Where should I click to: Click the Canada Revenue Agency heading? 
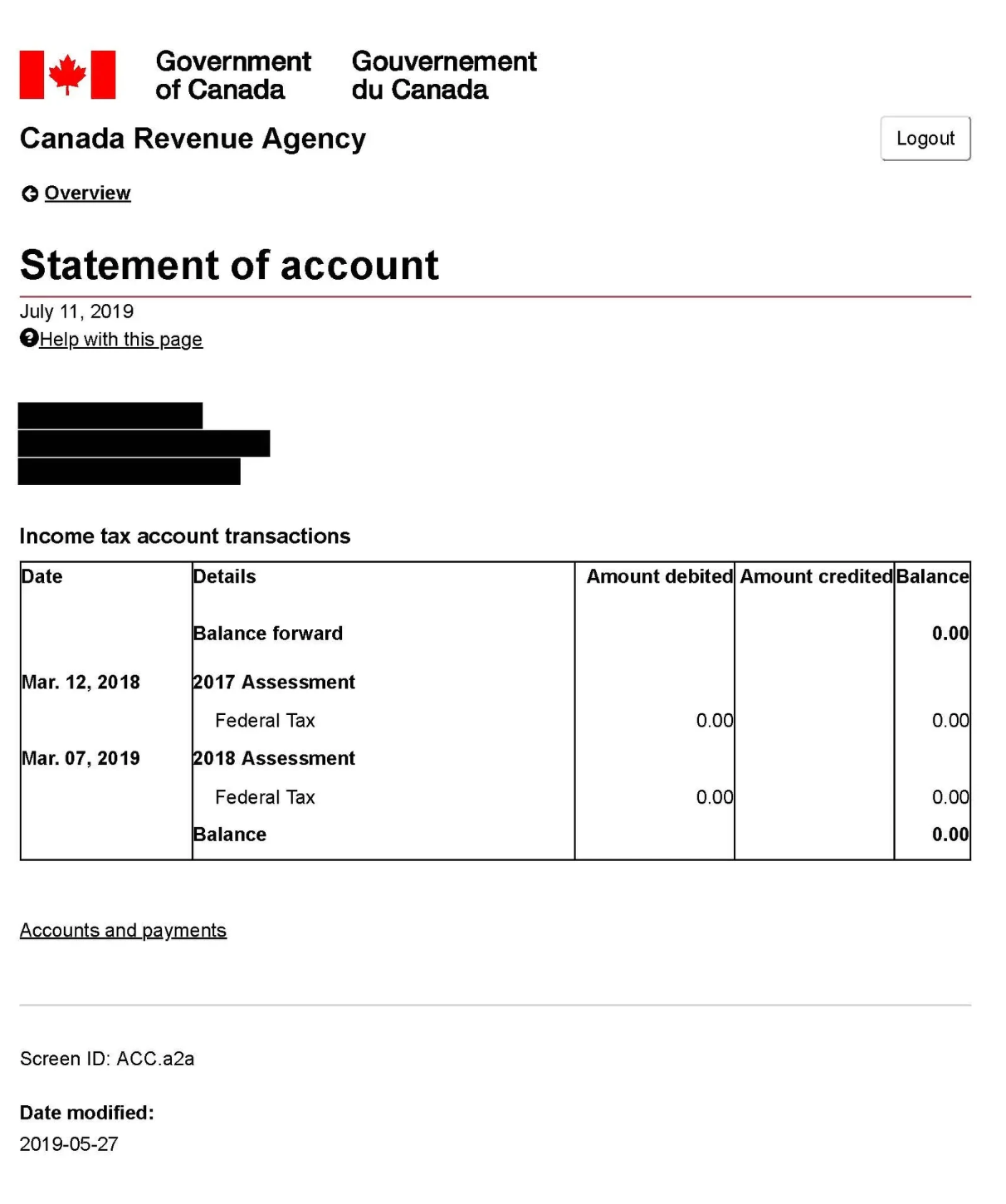192,139
